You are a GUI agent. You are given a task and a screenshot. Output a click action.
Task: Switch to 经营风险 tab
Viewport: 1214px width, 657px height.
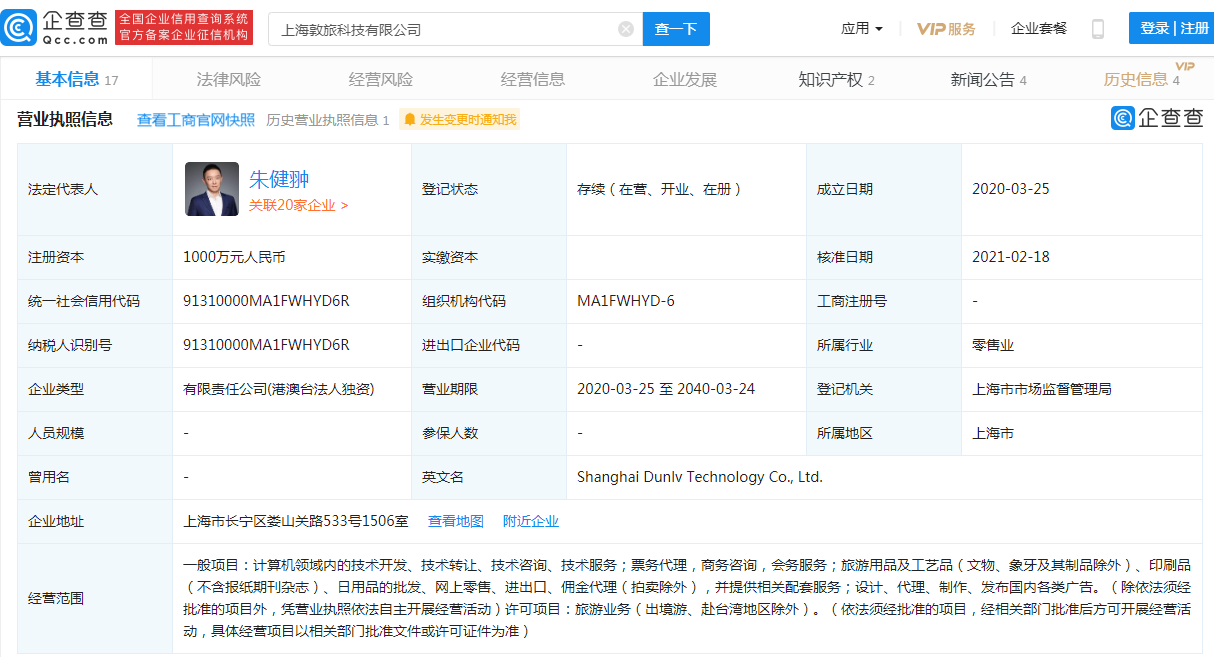381,79
